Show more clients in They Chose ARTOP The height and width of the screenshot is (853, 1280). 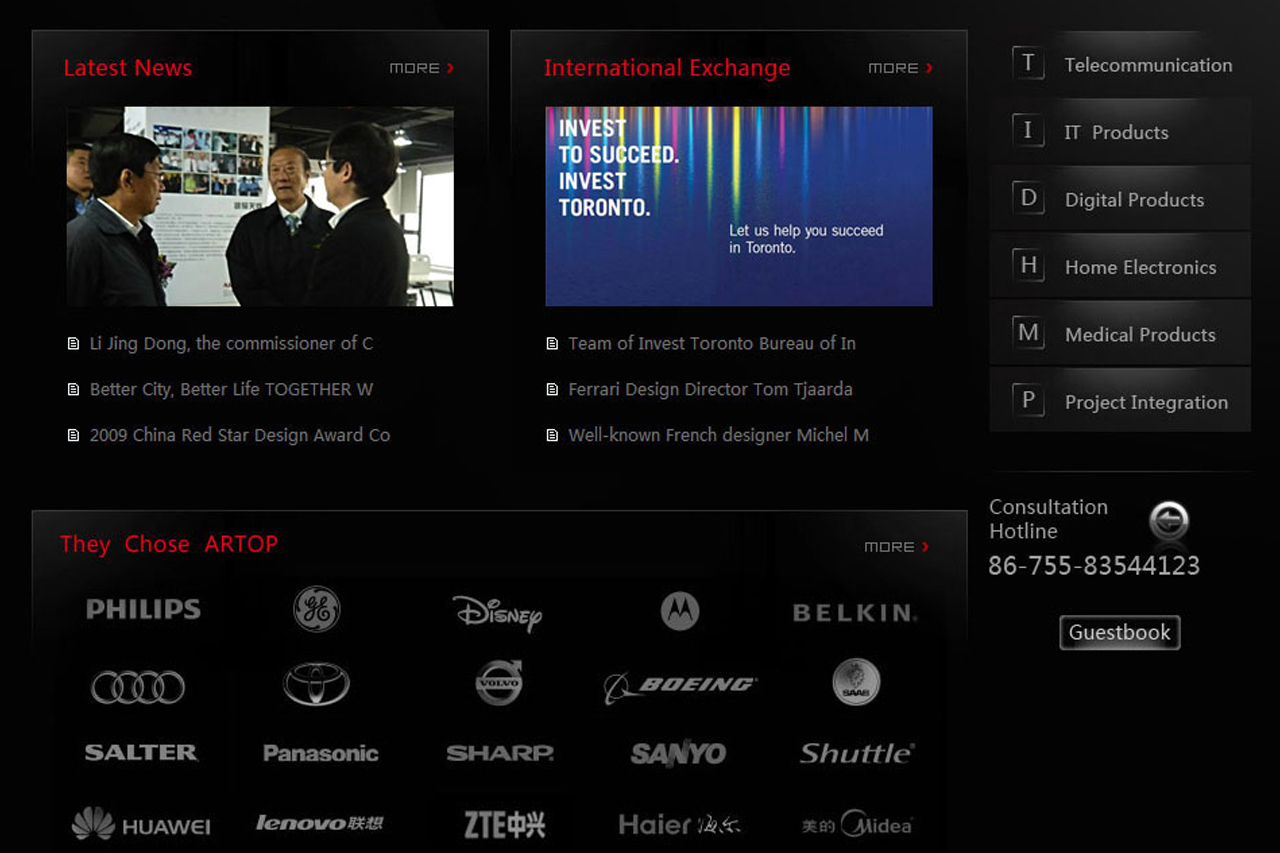pos(896,547)
